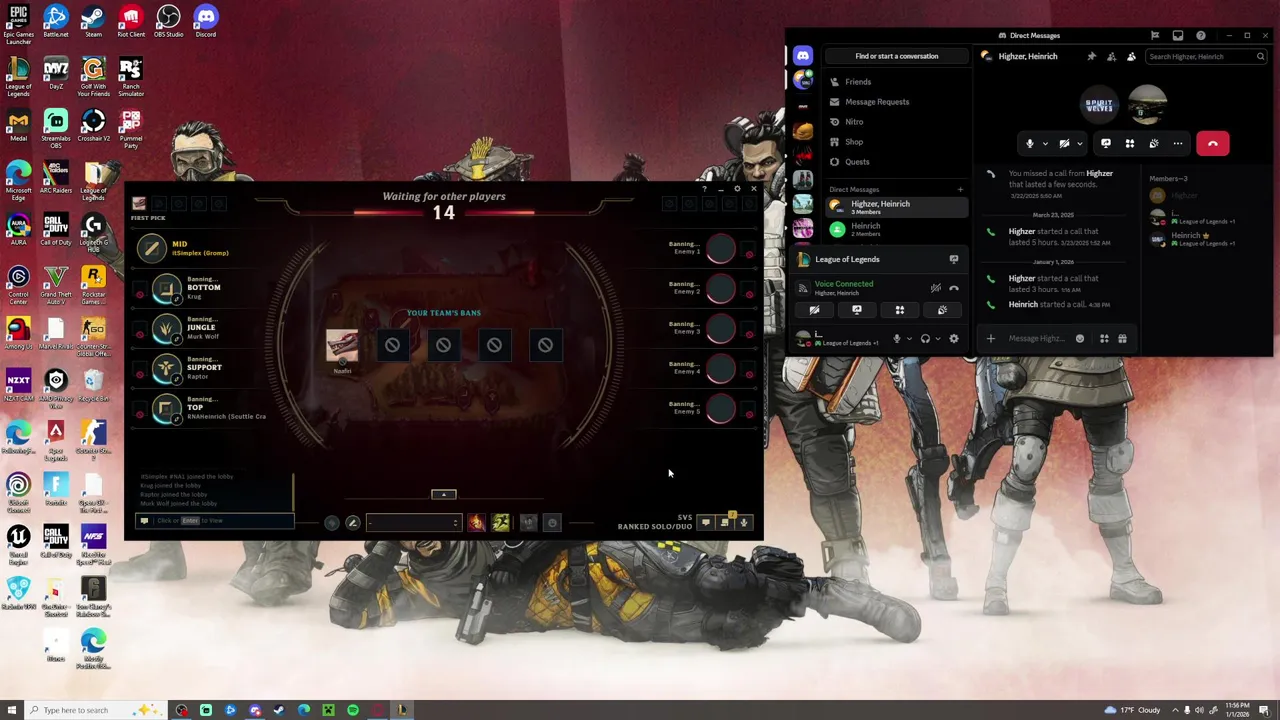
Task: Toggle the member list icon in Discord
Action: click(1131, 56)
